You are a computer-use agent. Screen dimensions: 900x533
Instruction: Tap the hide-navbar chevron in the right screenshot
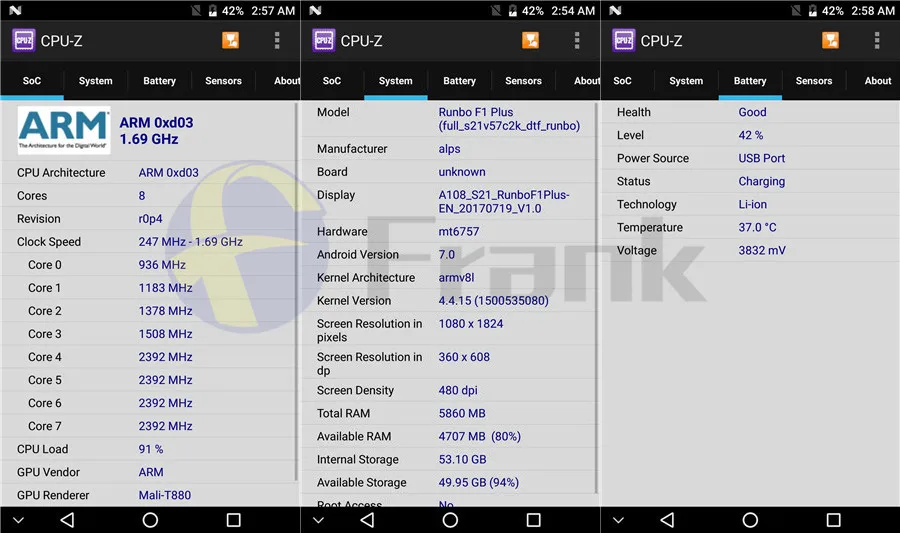618,520
